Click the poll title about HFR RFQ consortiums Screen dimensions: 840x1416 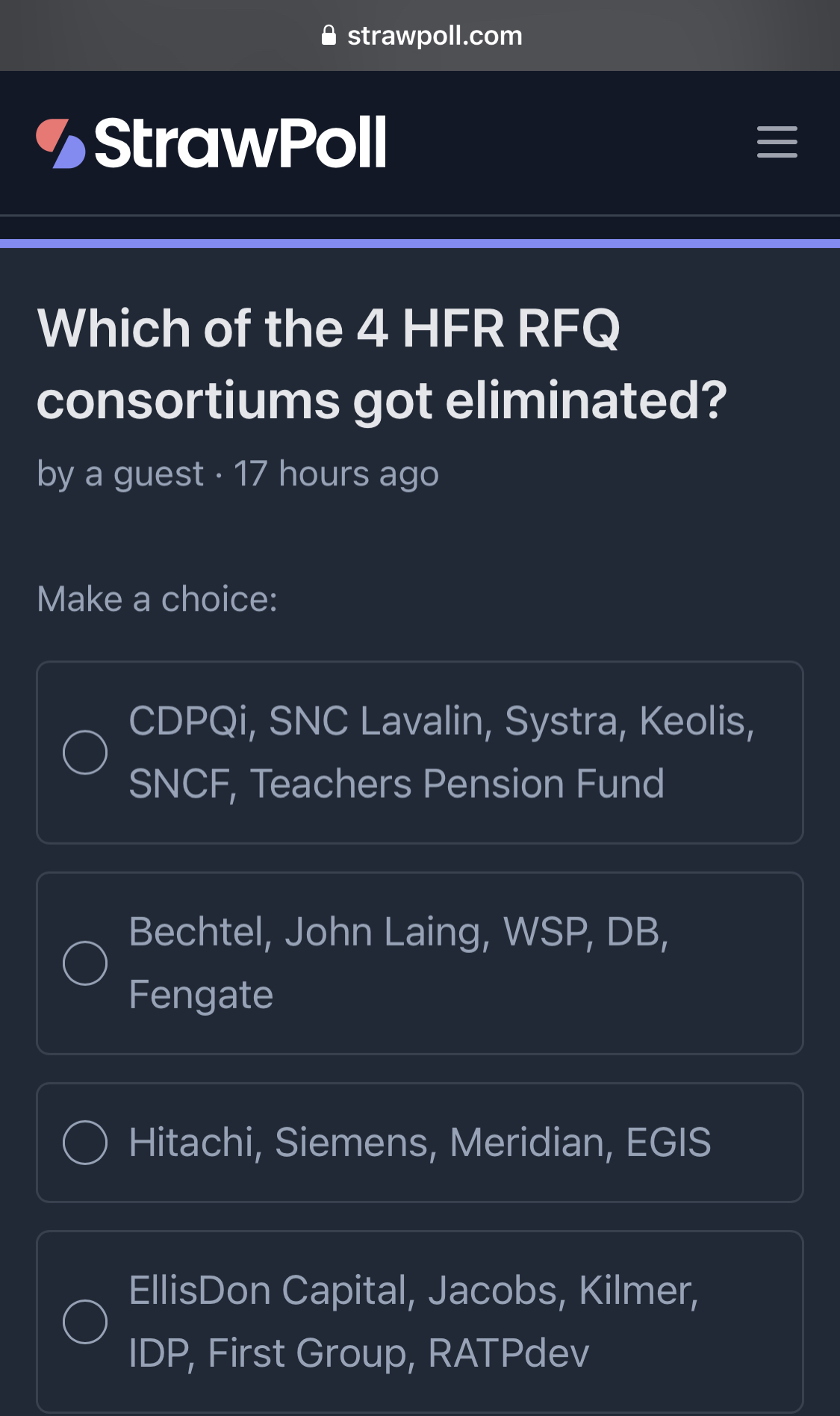point(381,364)
